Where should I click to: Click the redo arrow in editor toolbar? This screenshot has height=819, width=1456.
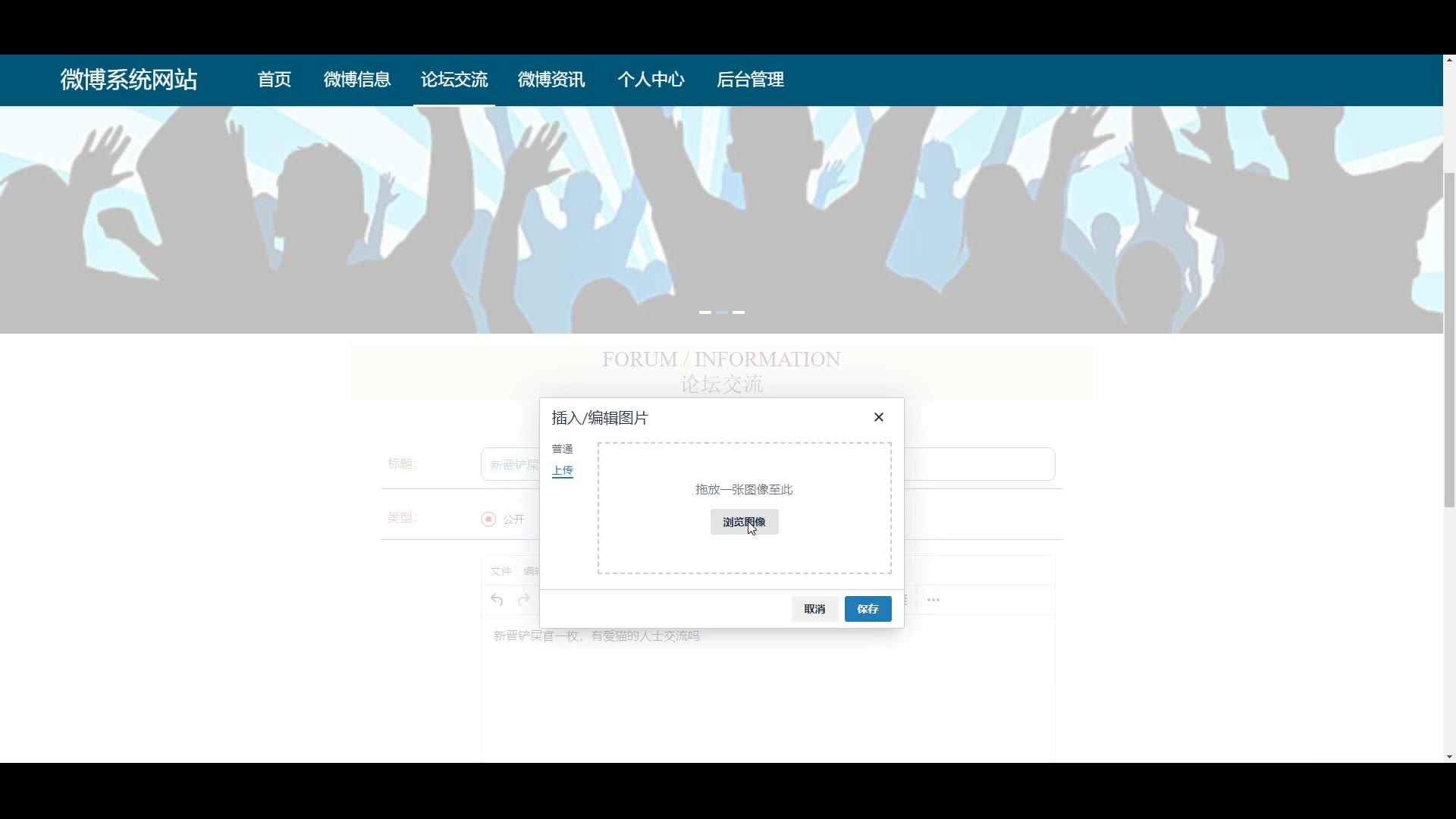(x=523, y=600)
